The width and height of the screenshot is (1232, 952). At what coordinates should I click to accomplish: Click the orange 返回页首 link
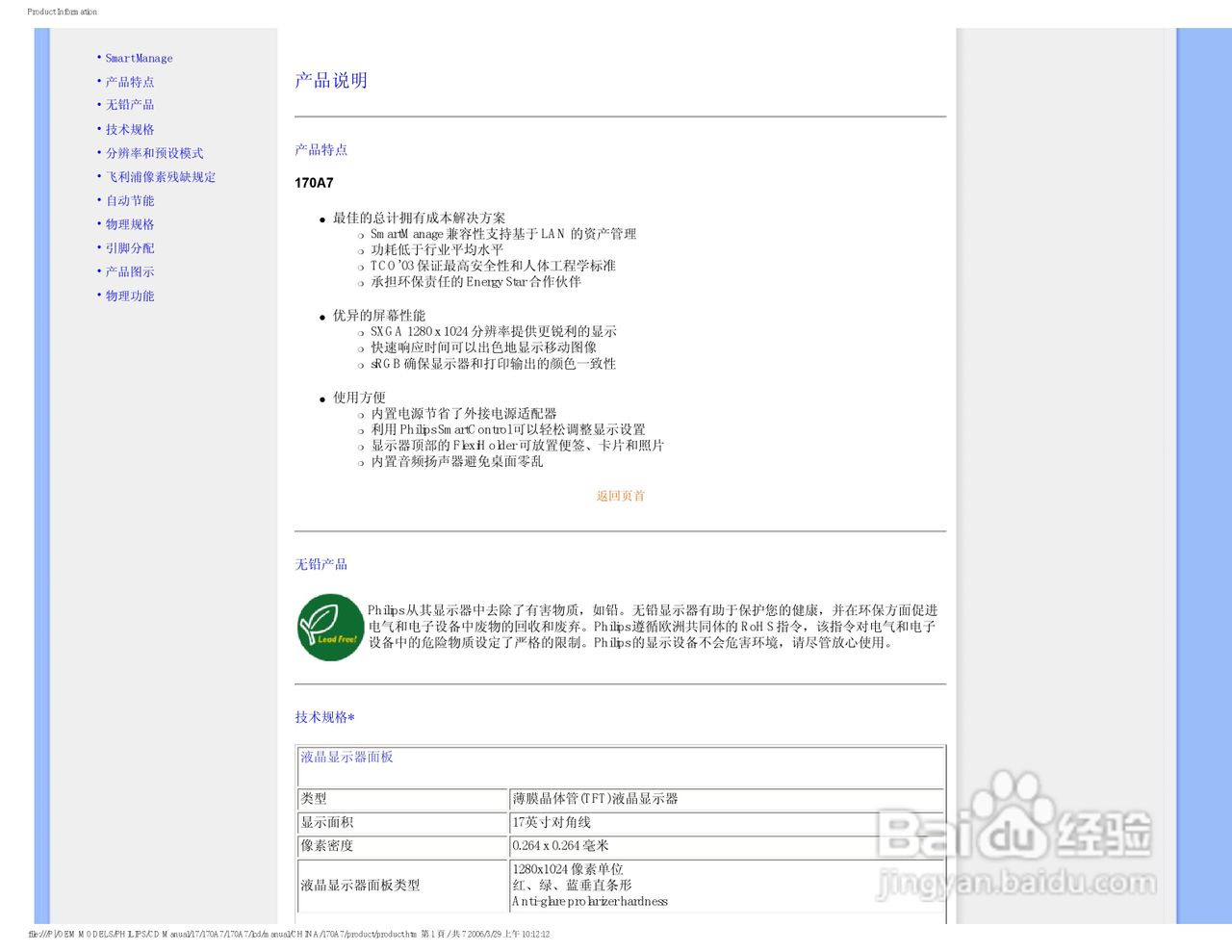[620, 496]
